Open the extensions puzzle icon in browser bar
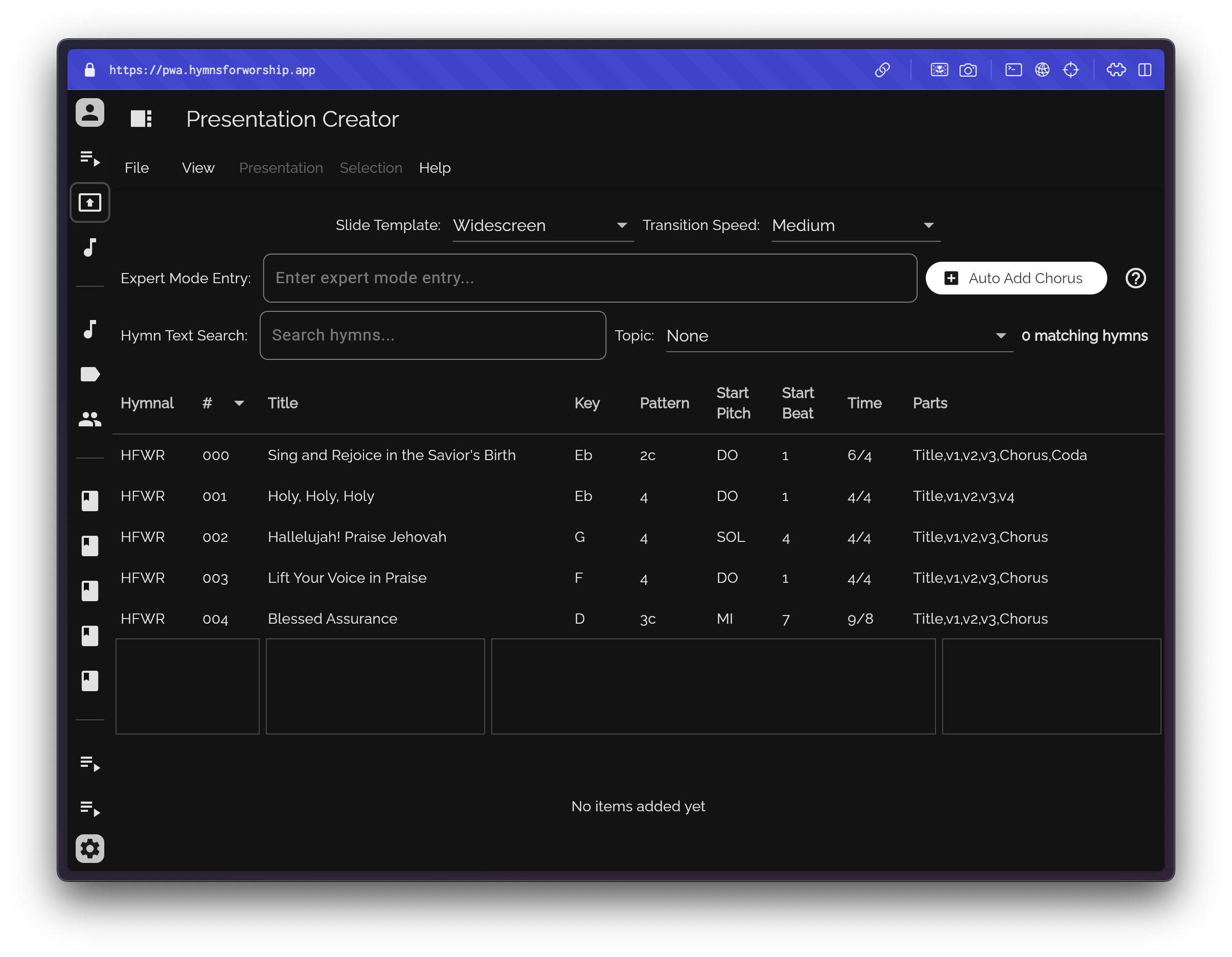Image resolution: width=1232 pixels, height=957 pixels. pyautogui.click(x=1116, y=70)
